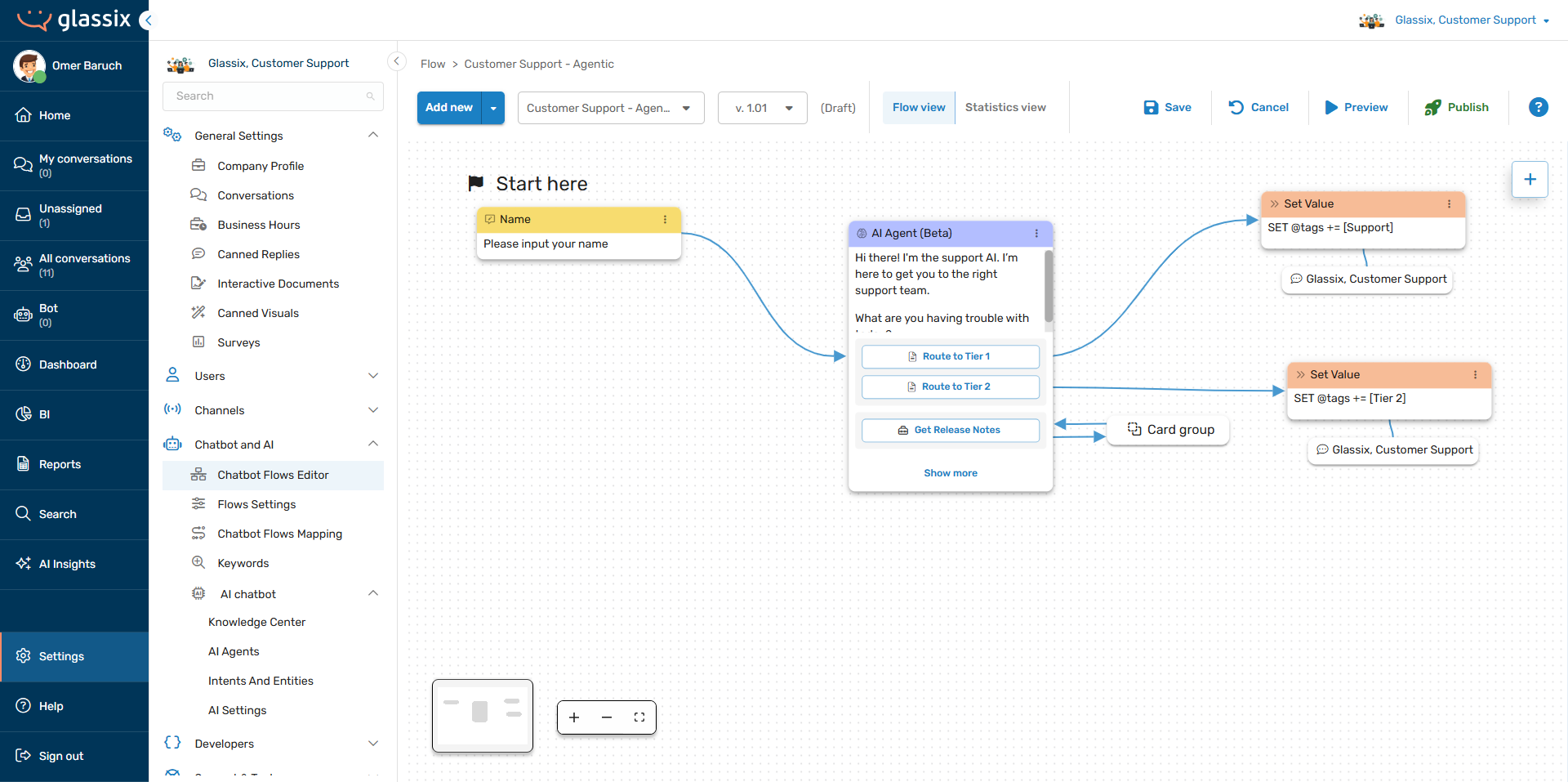Click the AI Agent card message scrollbar

pyautogui.click(x=1048, y=286)
